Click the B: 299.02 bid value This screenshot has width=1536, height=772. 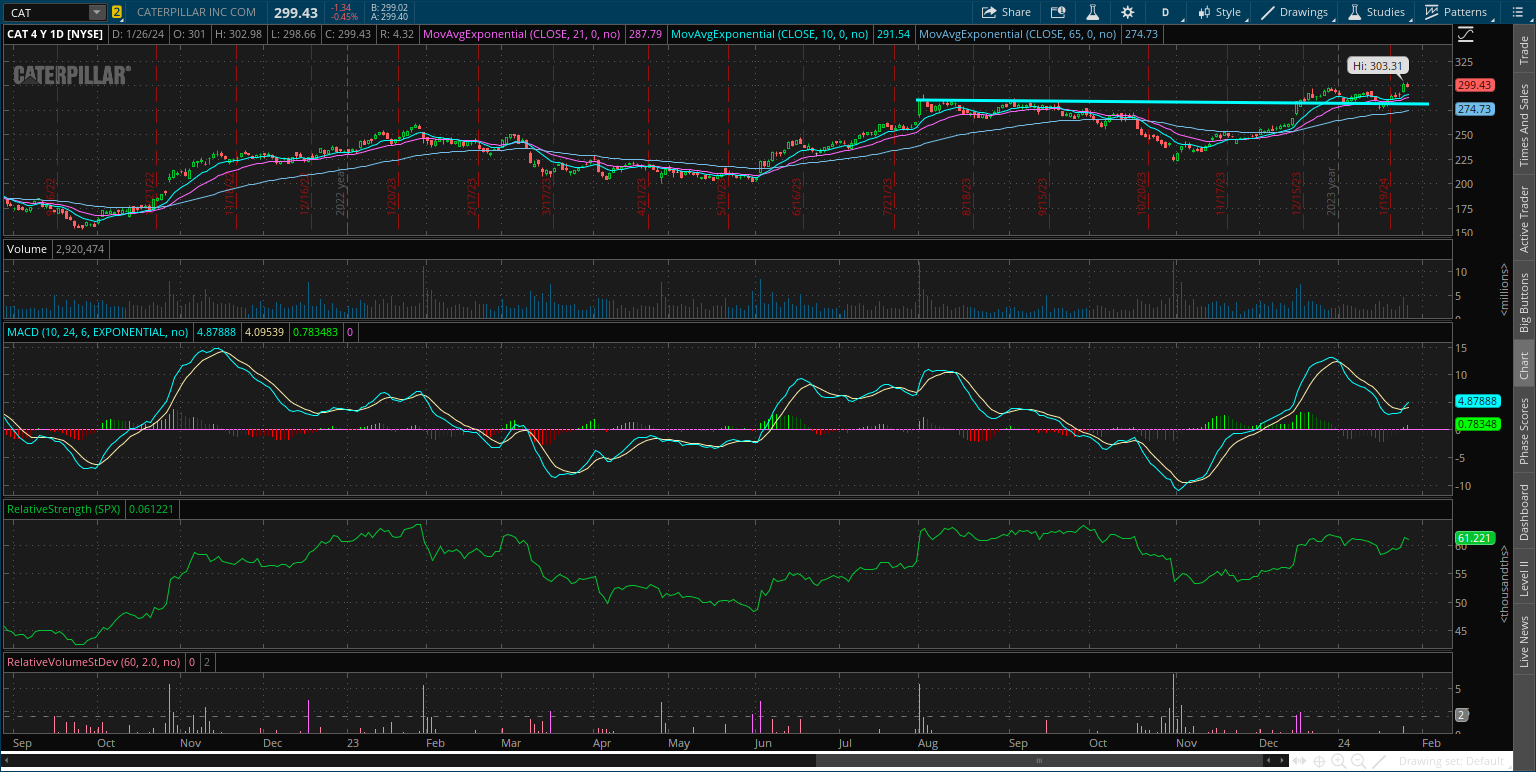389,7
